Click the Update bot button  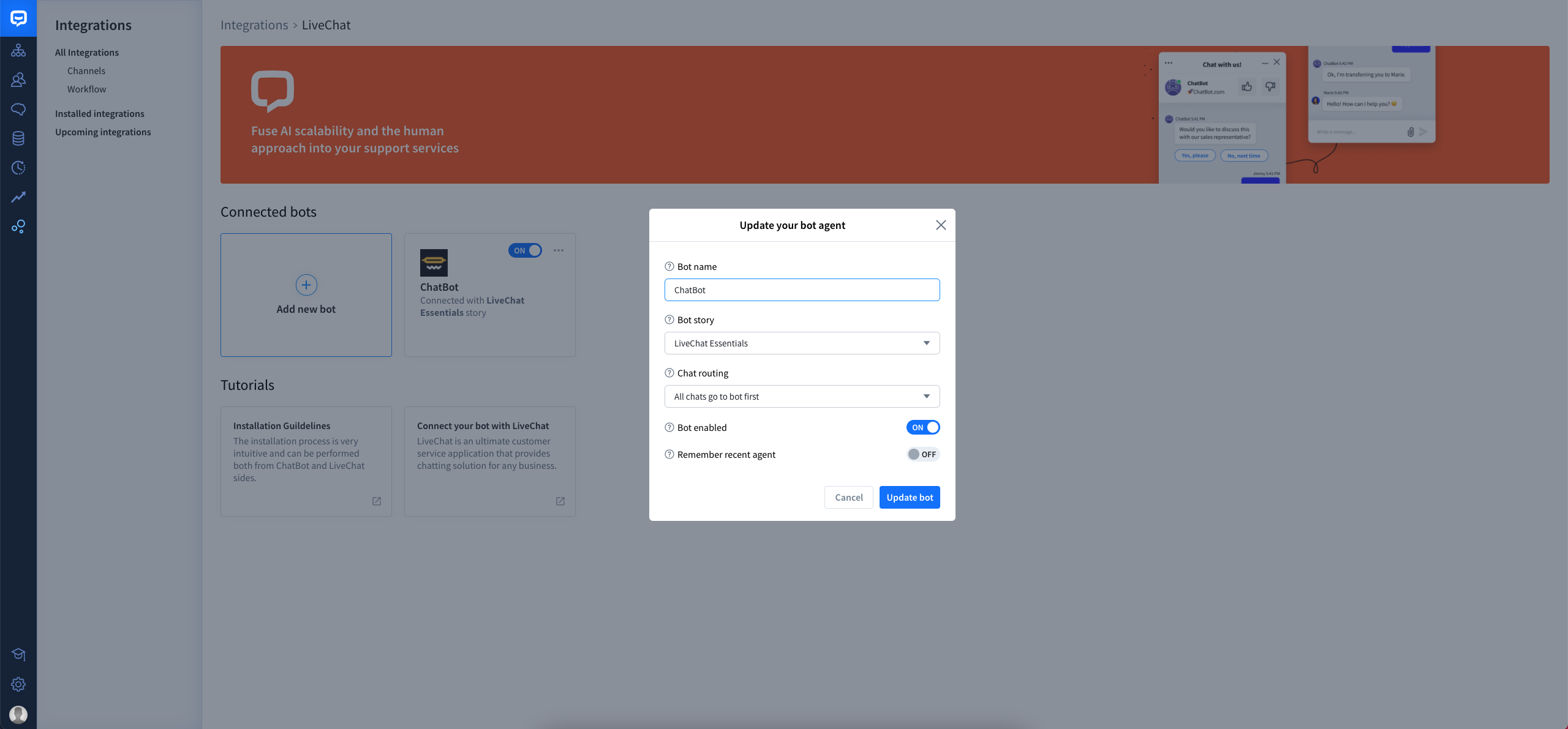[x=910, y=498]
